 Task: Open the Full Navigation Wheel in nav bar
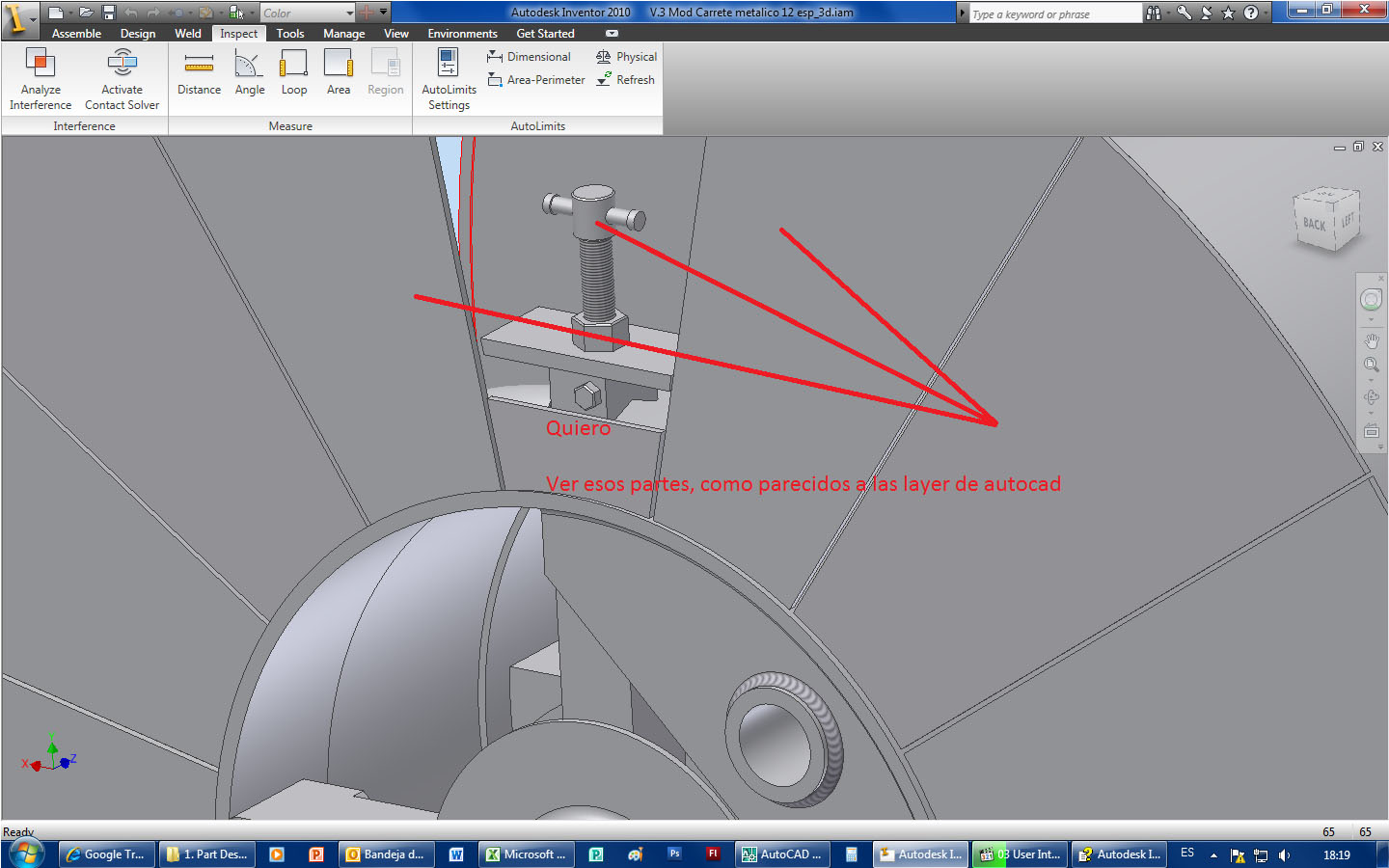point(1371,300)
